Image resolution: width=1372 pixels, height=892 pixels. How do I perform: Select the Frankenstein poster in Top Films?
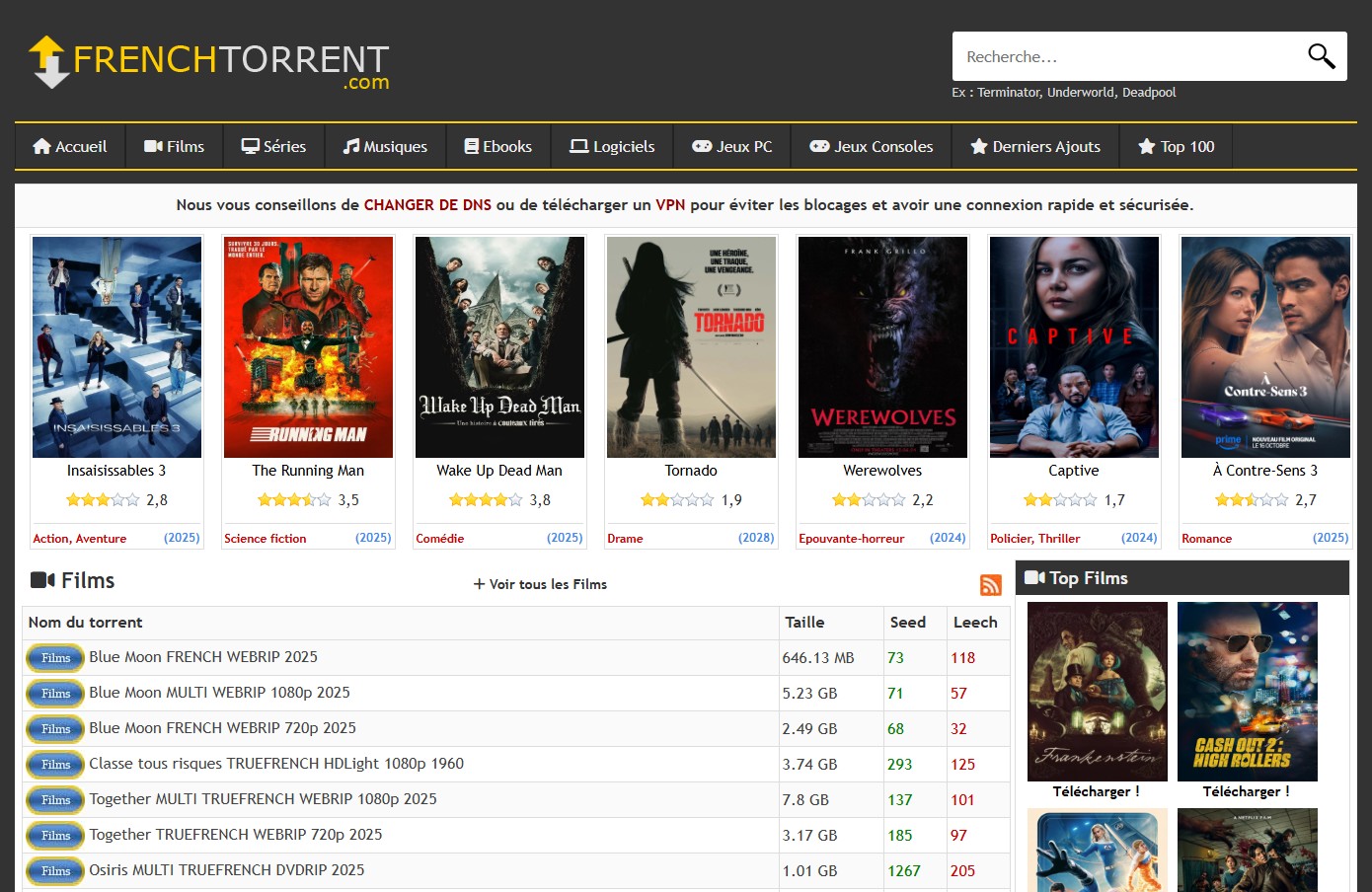point(1097,691)
